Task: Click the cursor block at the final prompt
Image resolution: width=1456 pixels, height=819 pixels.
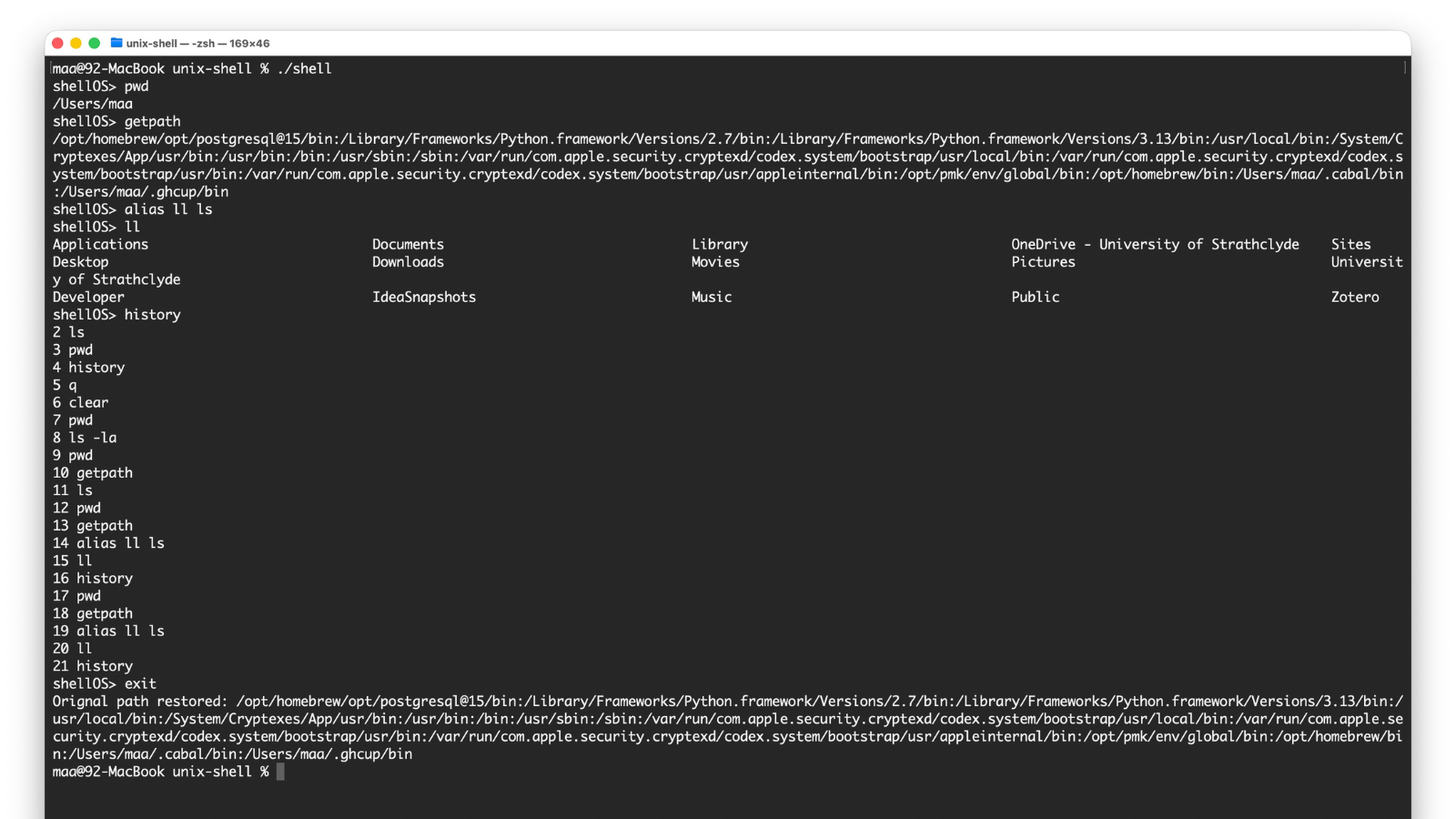Action: coord(280,772)
